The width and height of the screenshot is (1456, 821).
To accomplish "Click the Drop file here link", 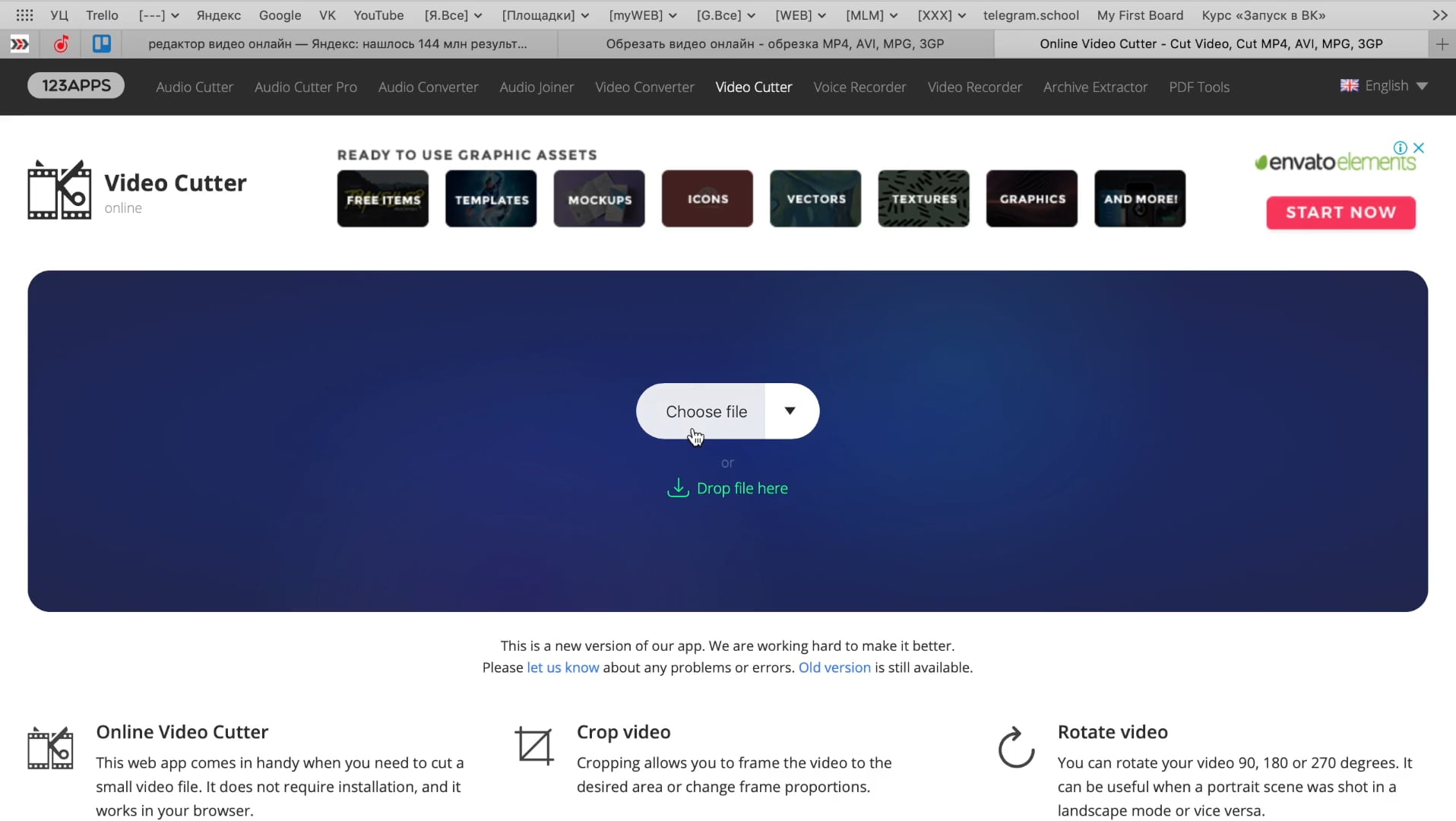I will 742,488.
